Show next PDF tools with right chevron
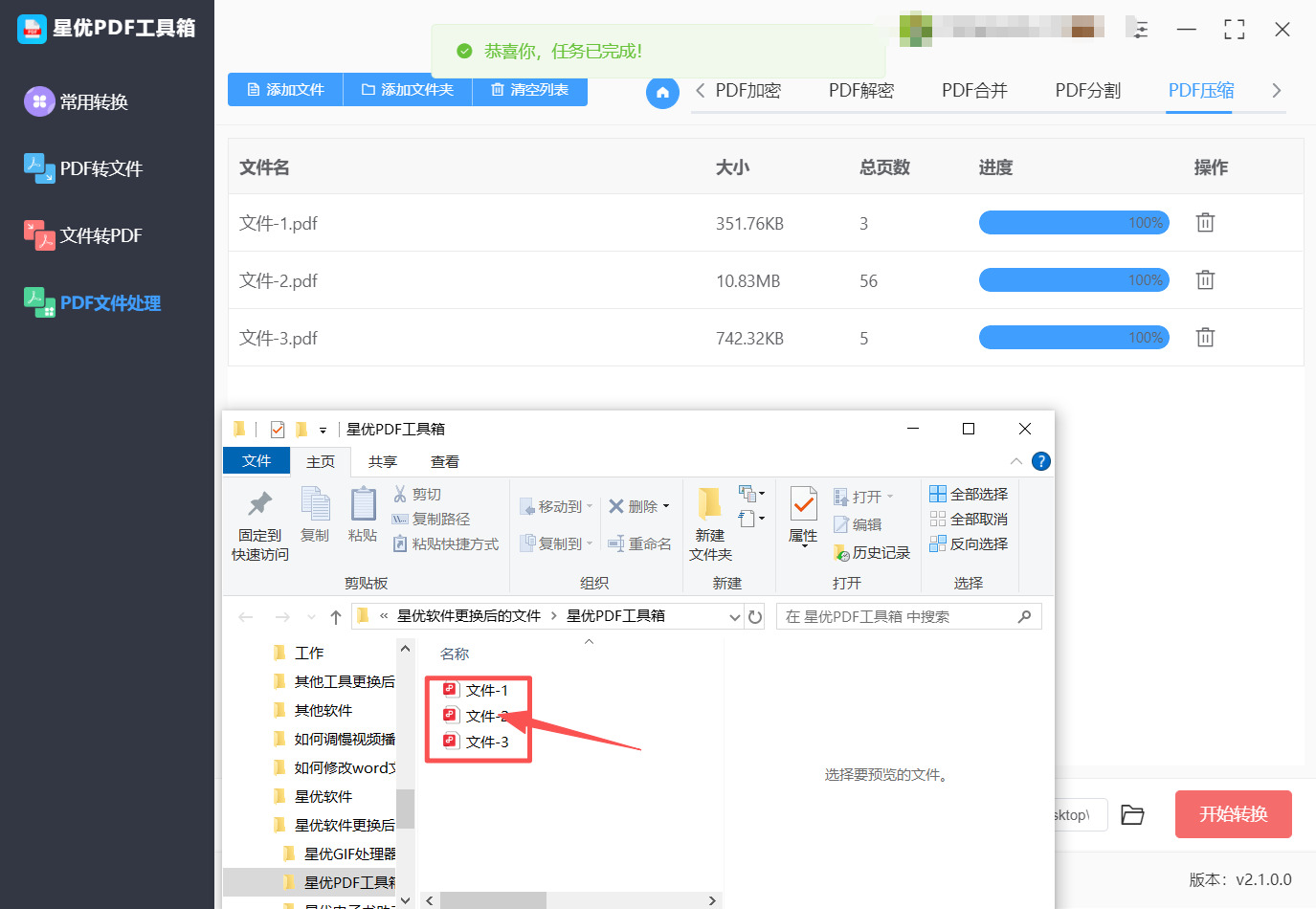This screenshot has width=1316, height=909. click(1276, 91)
